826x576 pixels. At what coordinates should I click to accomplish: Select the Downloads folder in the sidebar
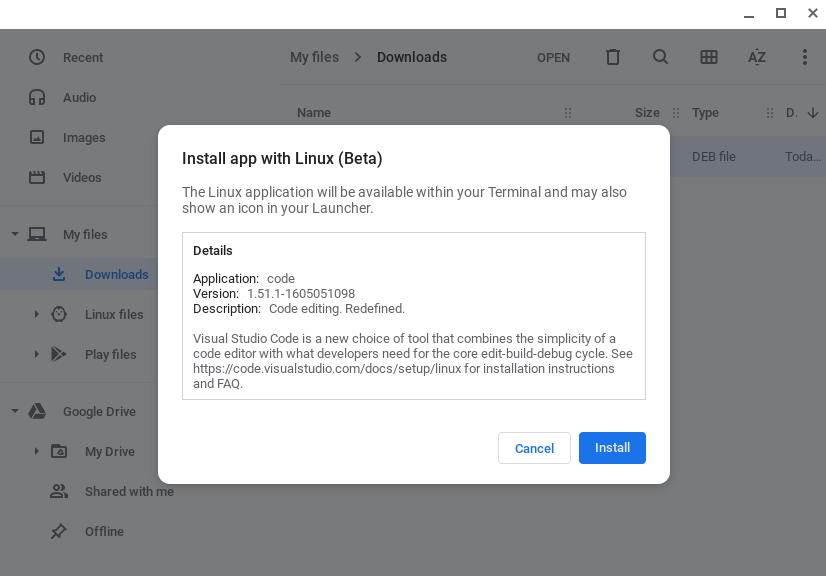[115, 273]
